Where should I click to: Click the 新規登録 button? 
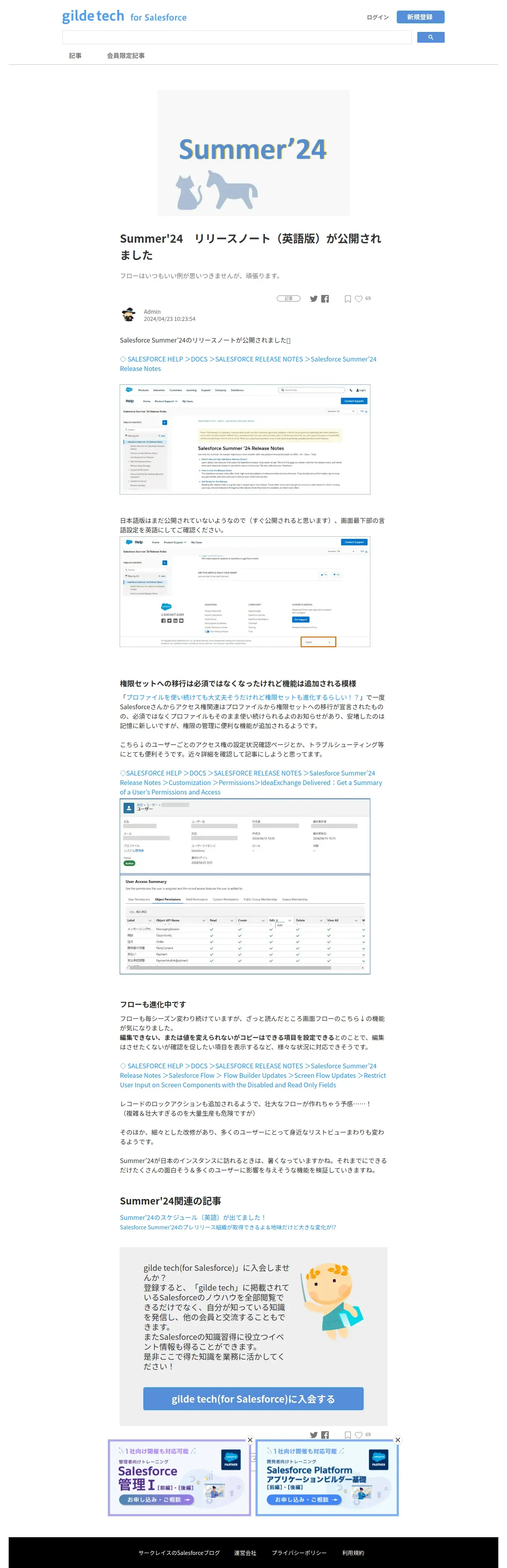pyautogui.click(x=420, y=17)
